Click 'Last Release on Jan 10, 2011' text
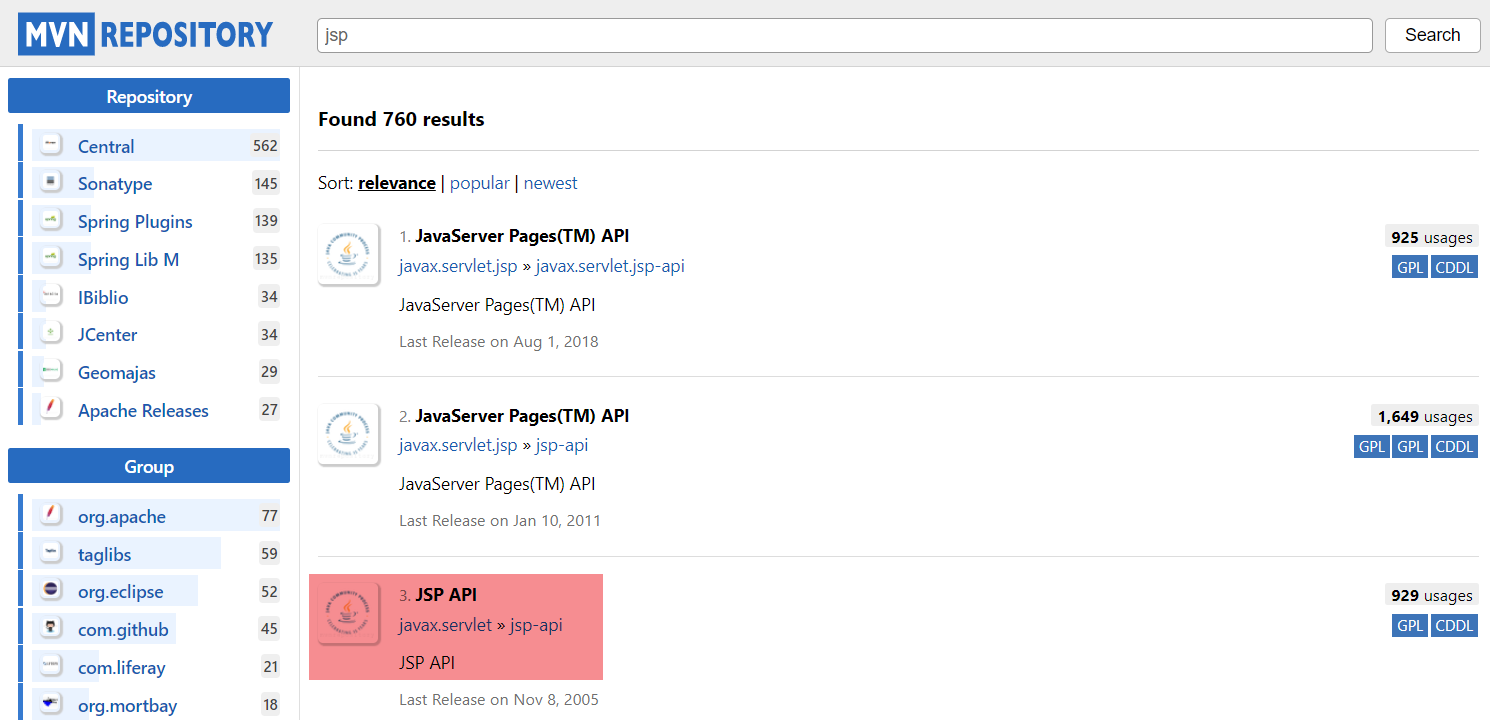 pyautogui.click(x=500, y=520)
